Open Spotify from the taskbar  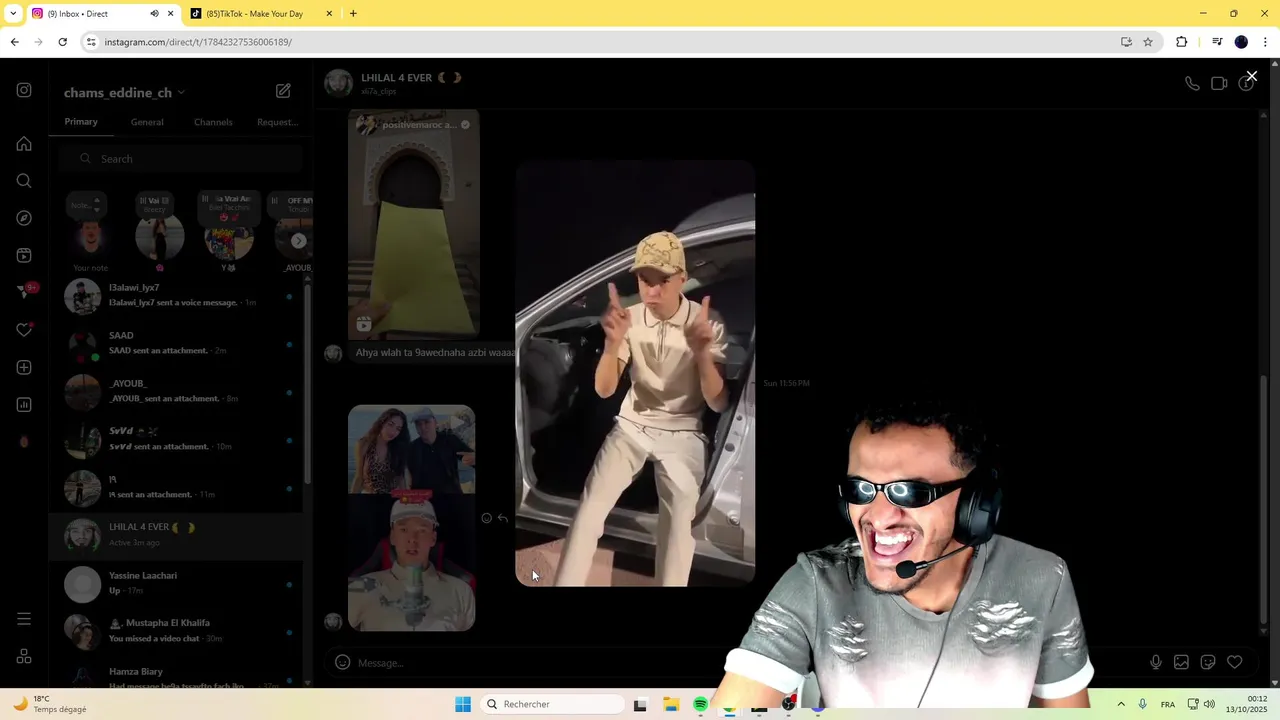point(700,704)
